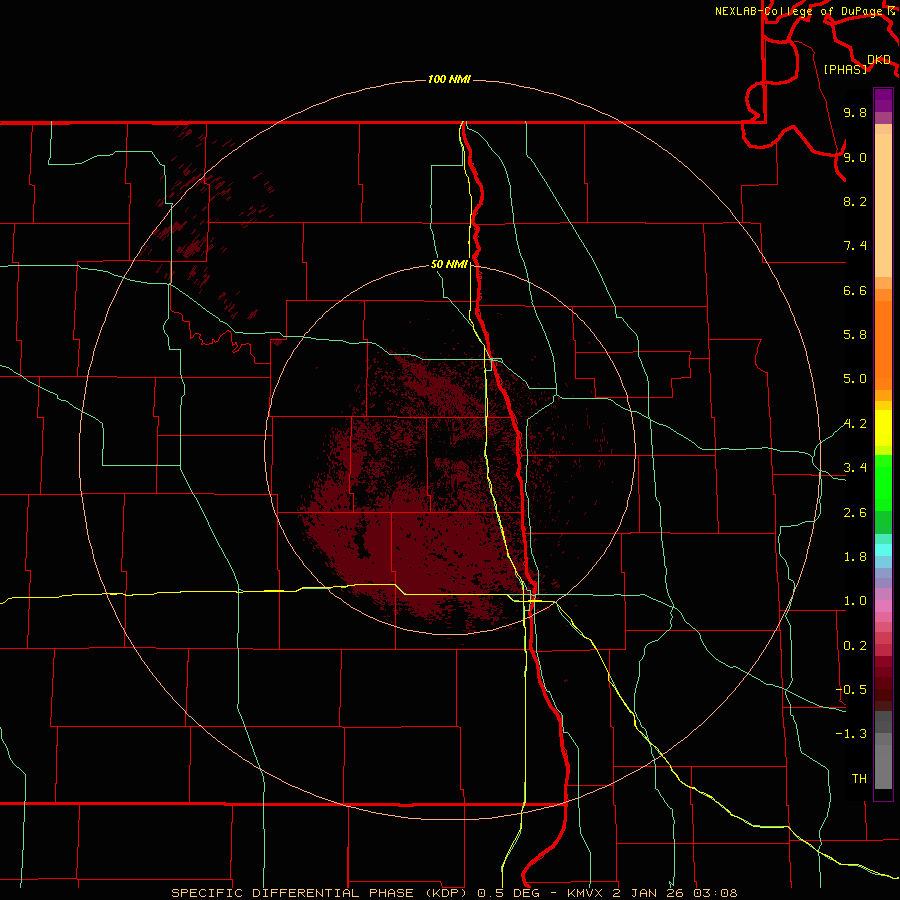900x900 pixels.
Task: Click the 2 JAN 26 03:08 timestamp
Action: pos(675,893)
